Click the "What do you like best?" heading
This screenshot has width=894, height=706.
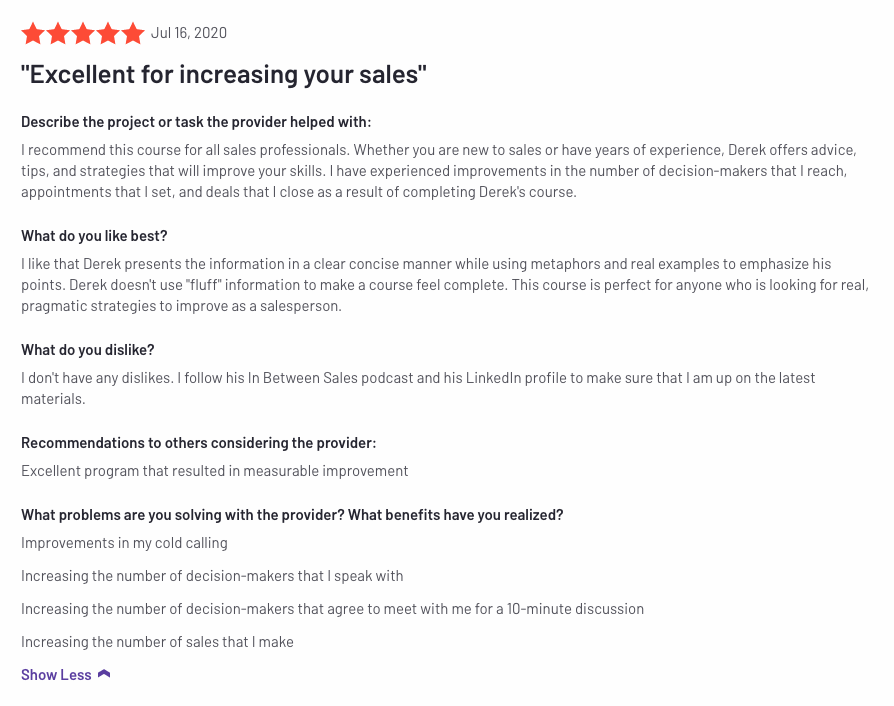[94, 236]
